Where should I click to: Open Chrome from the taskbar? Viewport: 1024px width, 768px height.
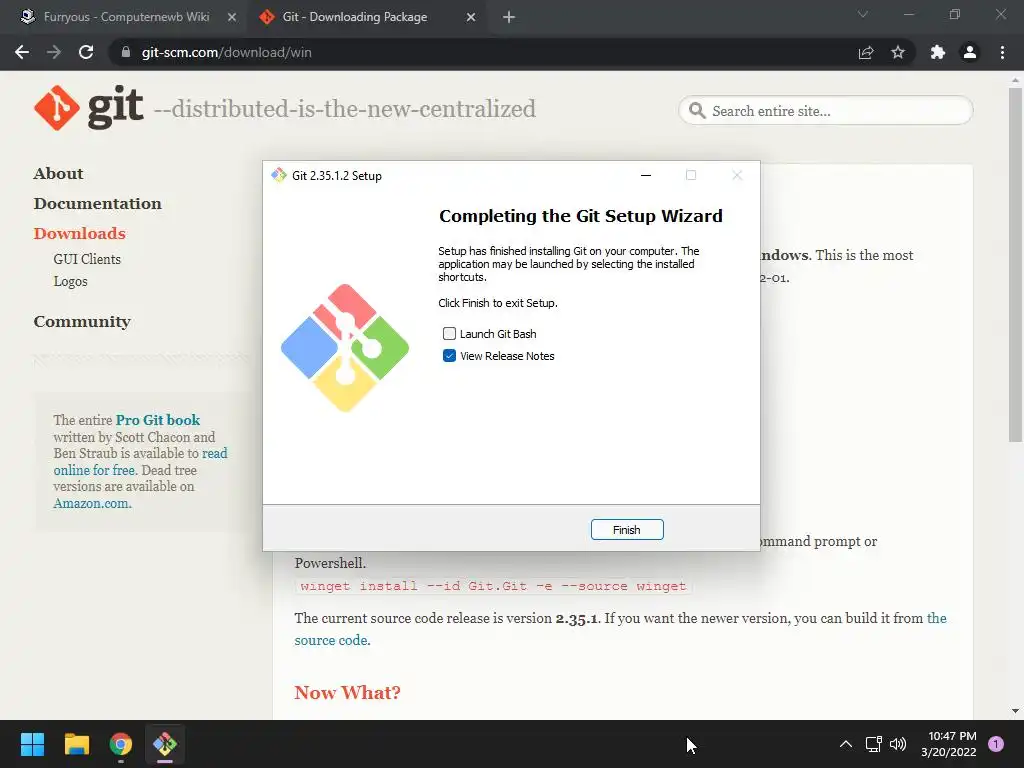120,744
